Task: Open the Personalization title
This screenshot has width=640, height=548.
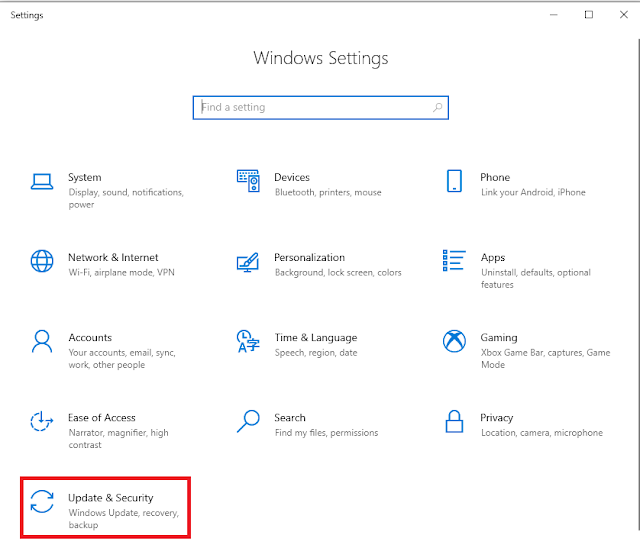Action: 309,257
